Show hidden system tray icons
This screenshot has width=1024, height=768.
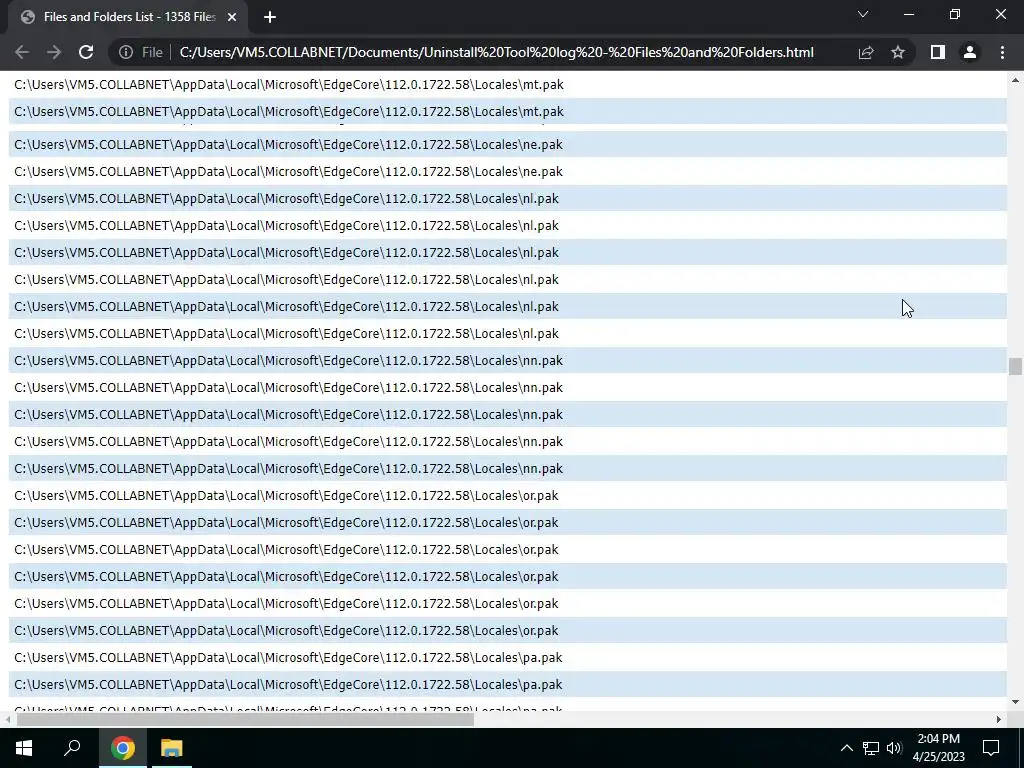(846, 748)
